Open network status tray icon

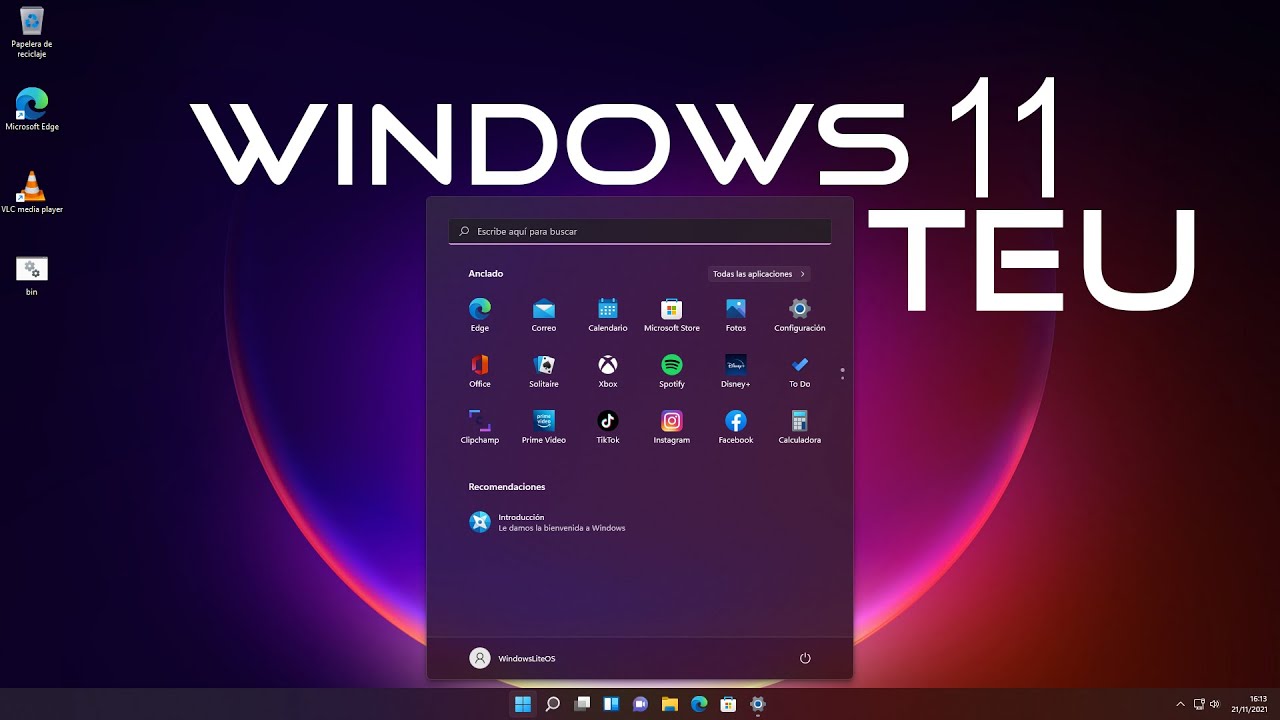(1199, 704)
